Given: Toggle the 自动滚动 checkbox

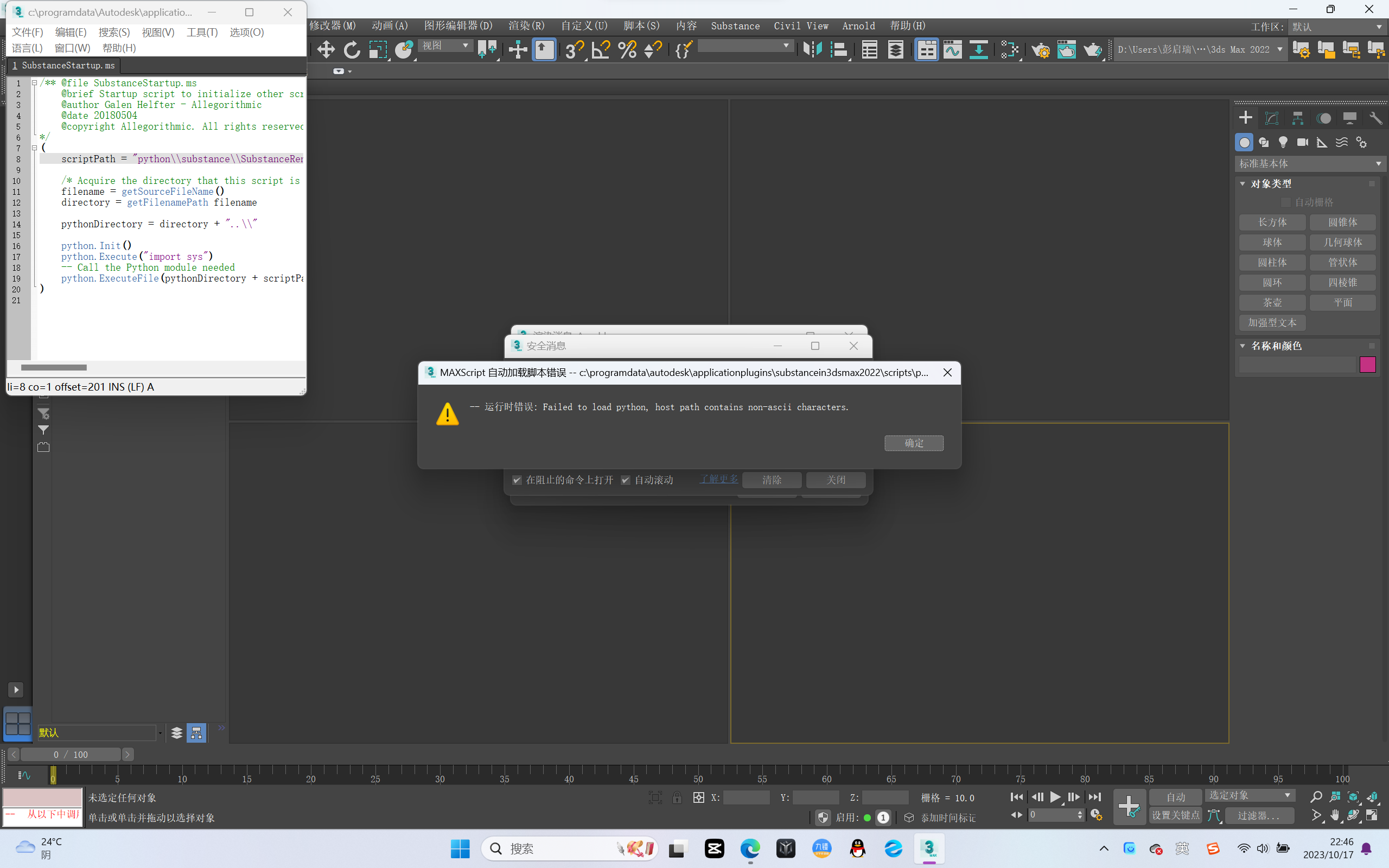Looking at the screenshot, I should 626,480.
